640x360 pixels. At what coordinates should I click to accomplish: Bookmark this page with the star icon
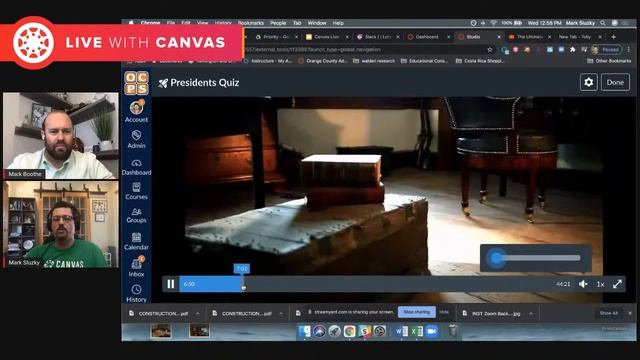(x=490, y=49)
